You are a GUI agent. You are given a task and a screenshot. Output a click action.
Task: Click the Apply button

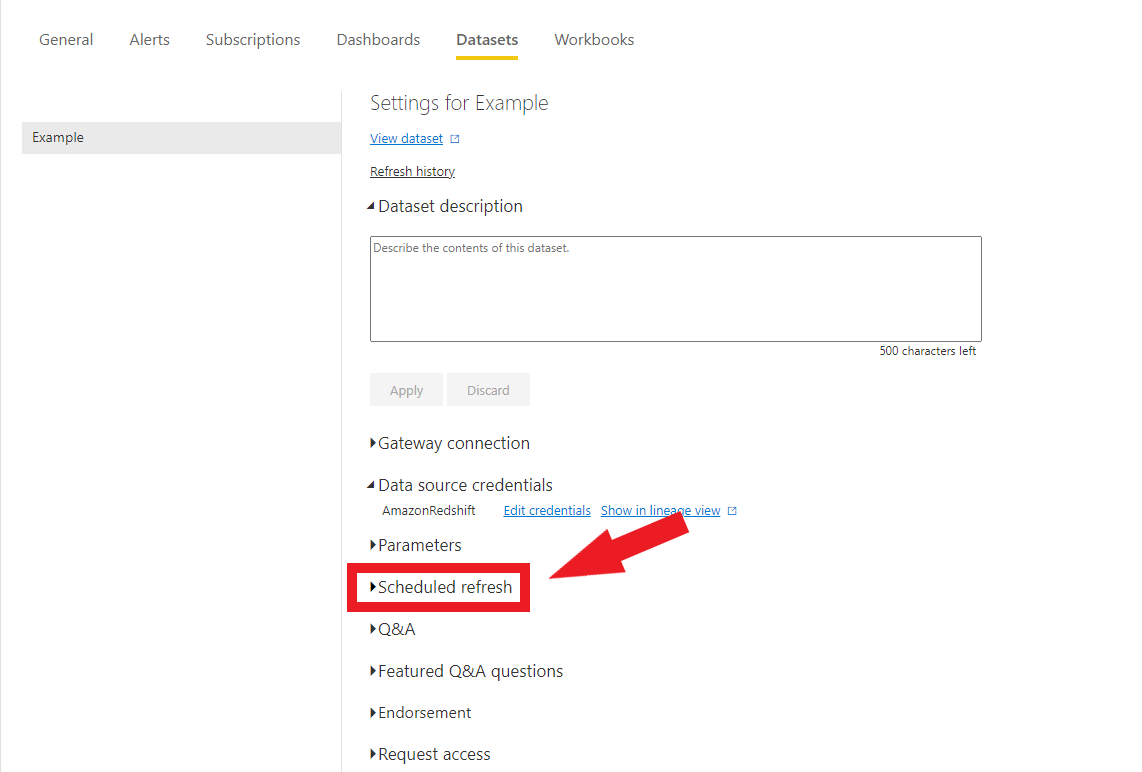406,389
